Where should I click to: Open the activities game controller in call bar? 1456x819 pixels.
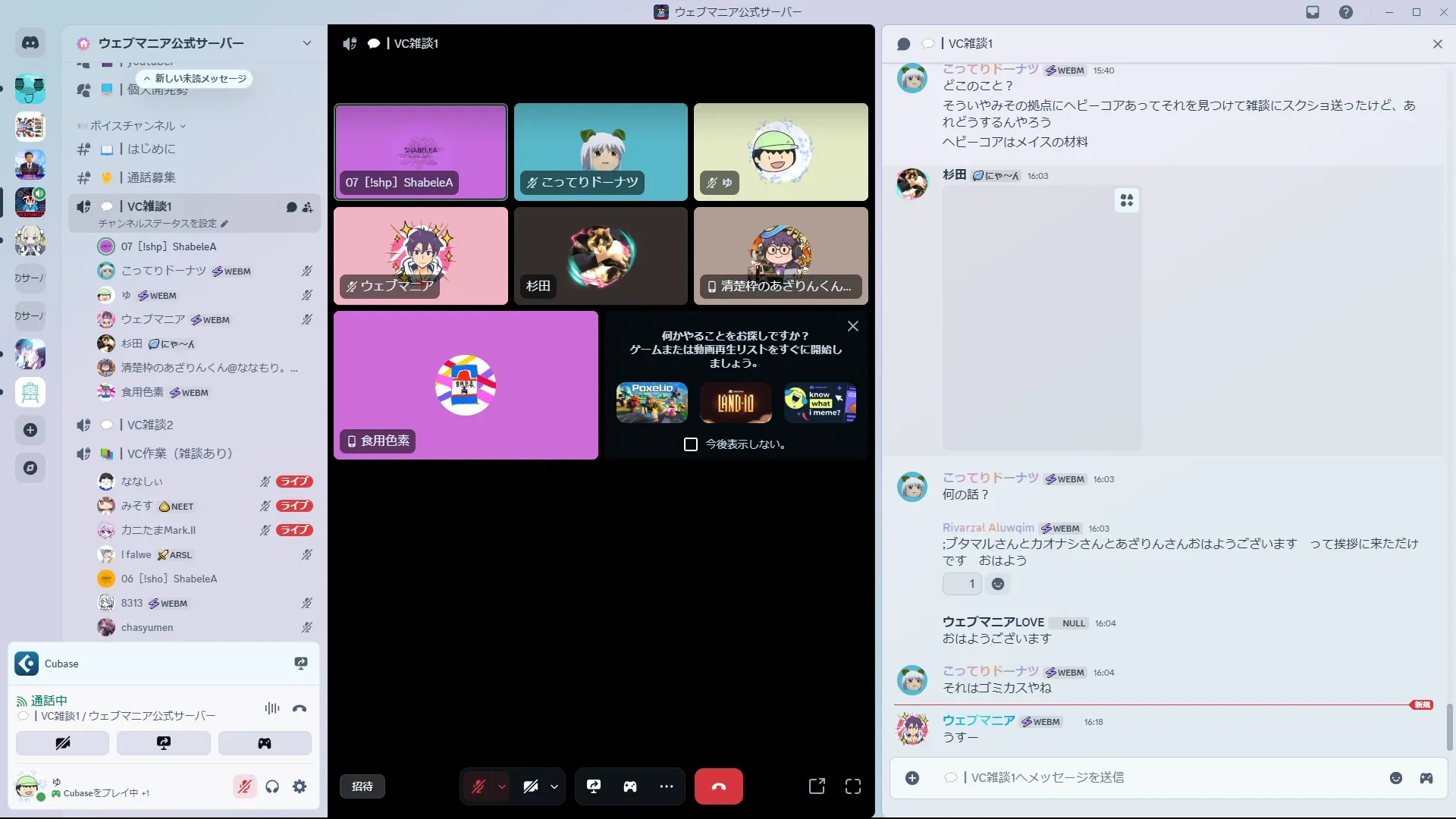(630, 786)
